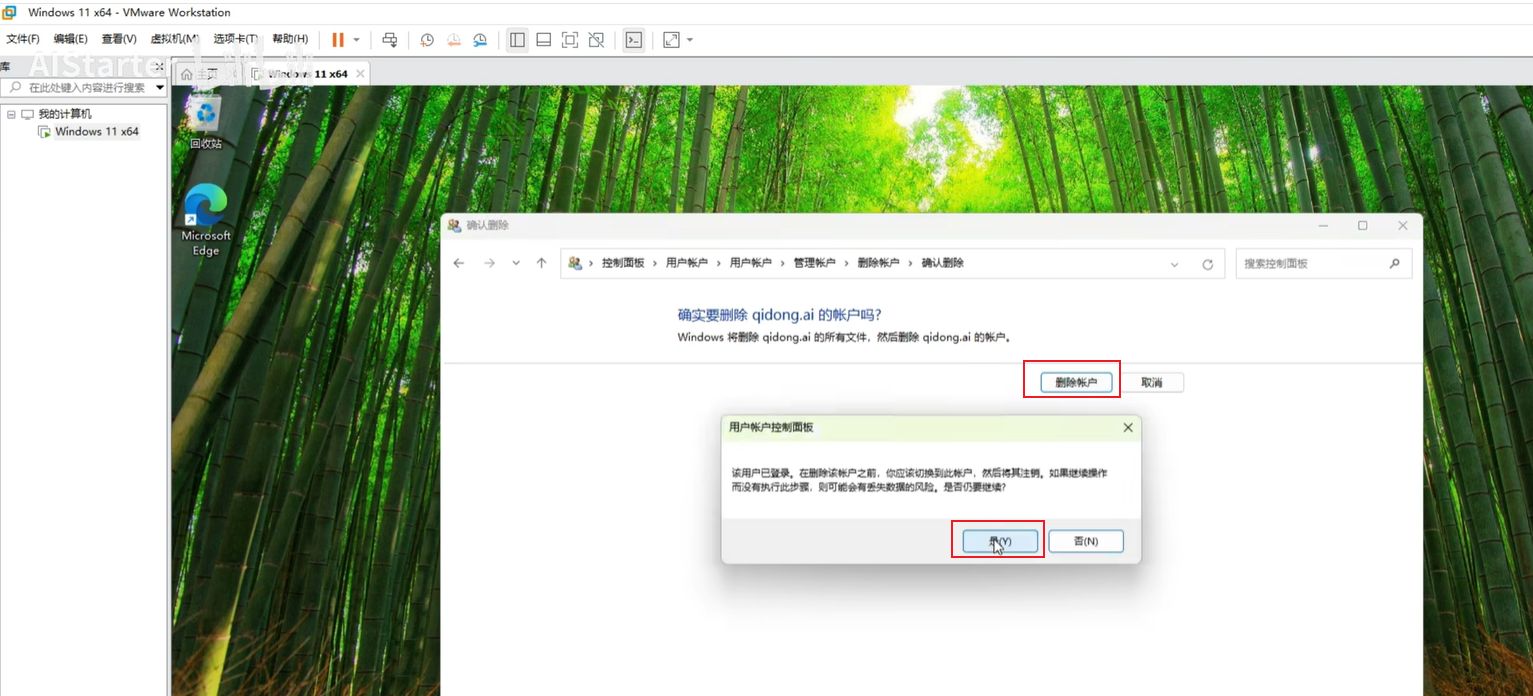Open the power options dropdown arrow
This screenshot has height=696, width=1533.
click(356, 40)
